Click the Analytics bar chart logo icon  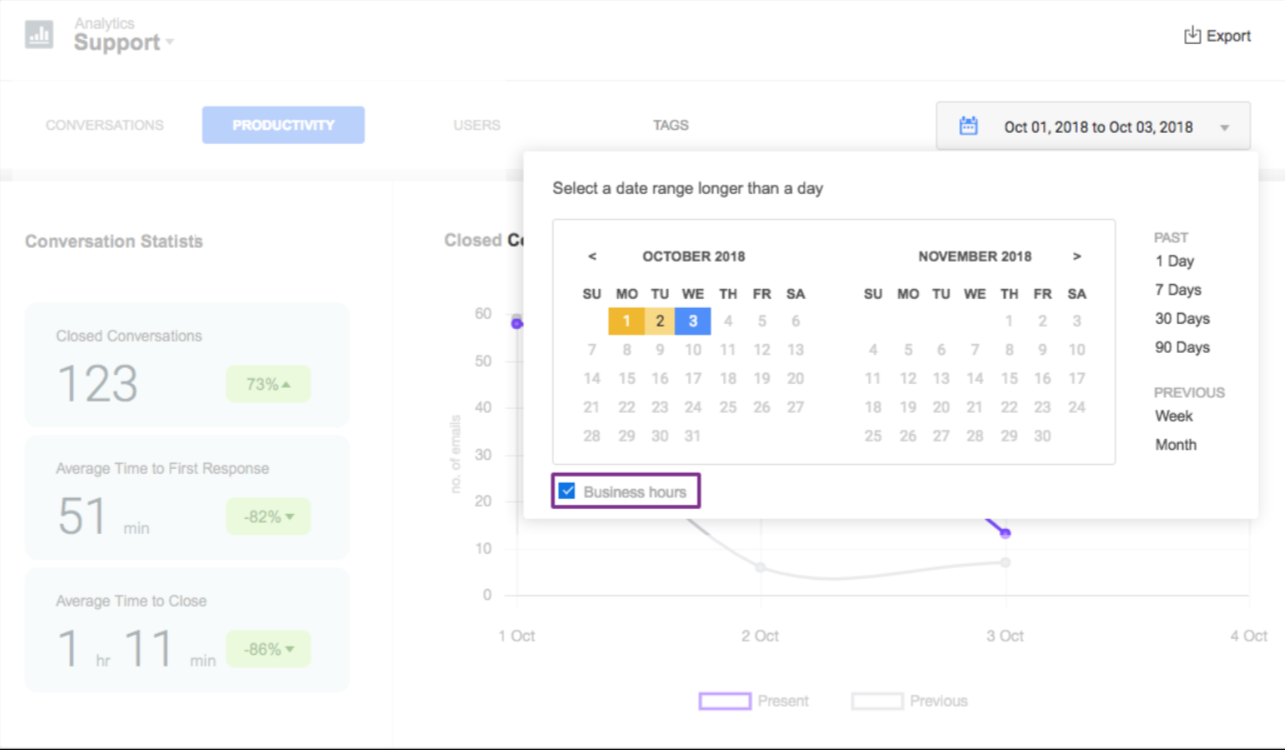coord(39,35)
